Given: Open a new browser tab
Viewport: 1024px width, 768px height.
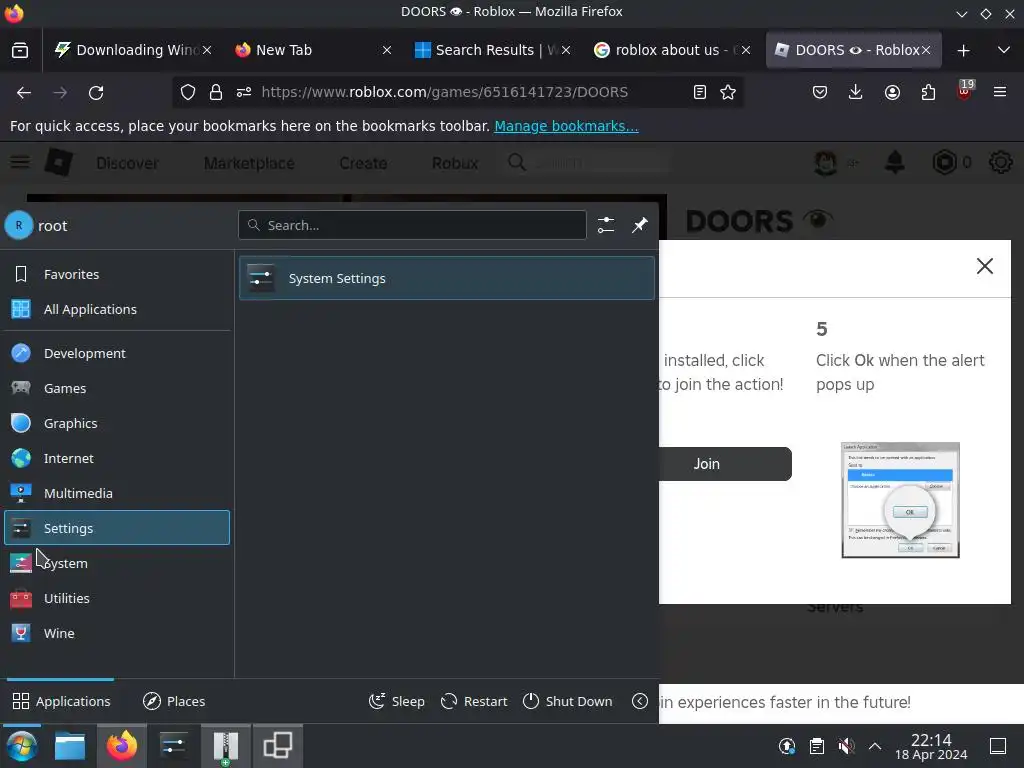Looking at the screenshot, I should click(x=963, y=50).
